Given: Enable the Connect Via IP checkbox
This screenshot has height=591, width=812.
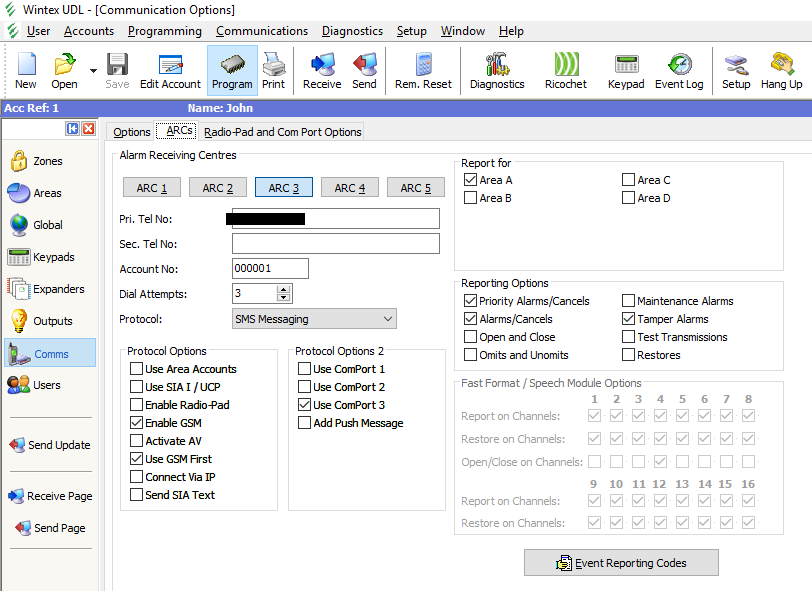Looking at the screenshot, I should point(136,477).
